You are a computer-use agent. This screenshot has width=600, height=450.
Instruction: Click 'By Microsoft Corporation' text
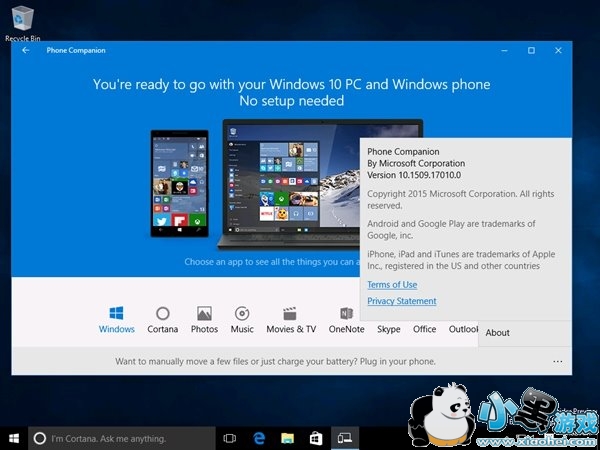coord(416,163)
